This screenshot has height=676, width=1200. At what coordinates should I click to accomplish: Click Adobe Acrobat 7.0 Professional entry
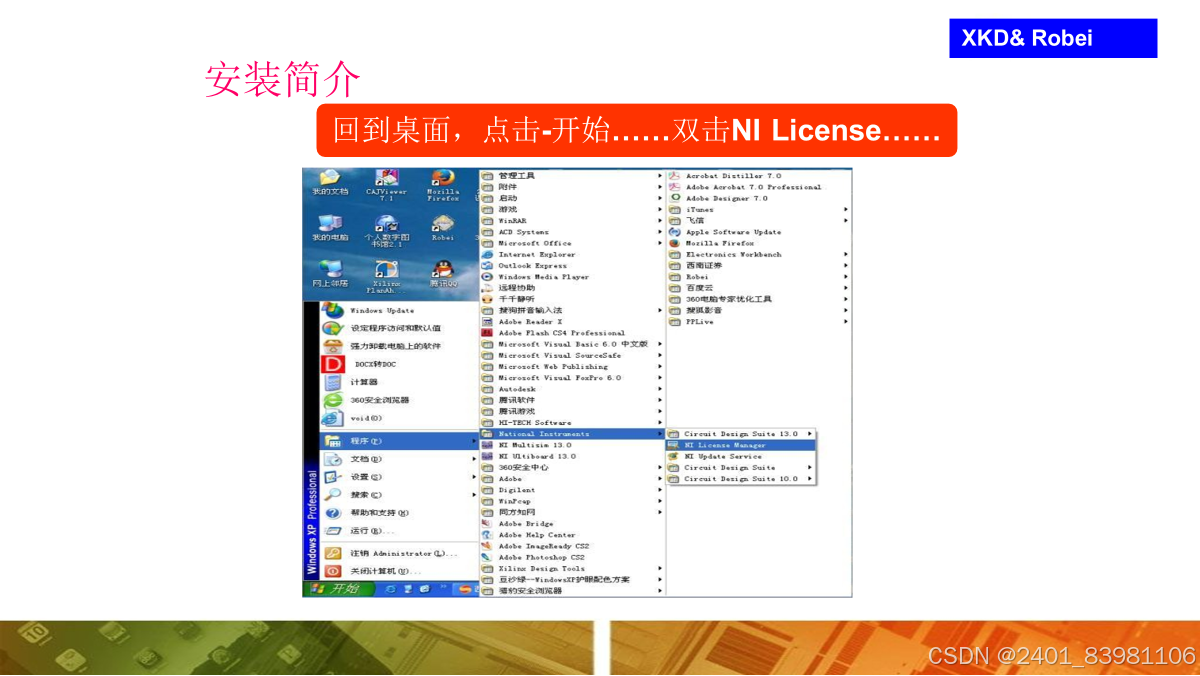coord(759,187)
